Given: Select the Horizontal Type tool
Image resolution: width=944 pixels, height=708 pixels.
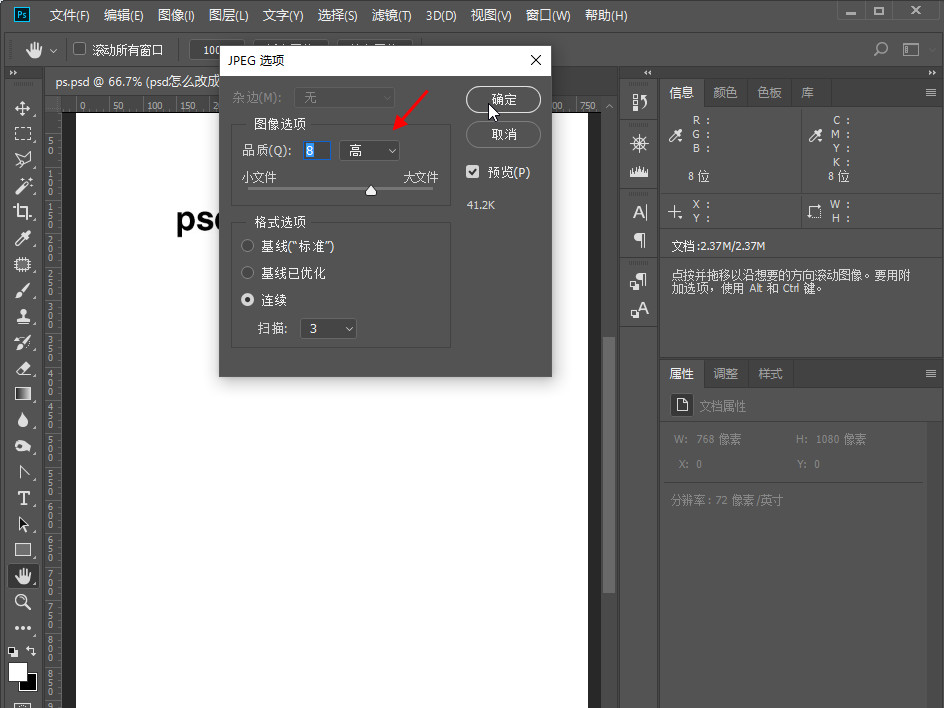Looking at the screenshot, I should 23,498.
